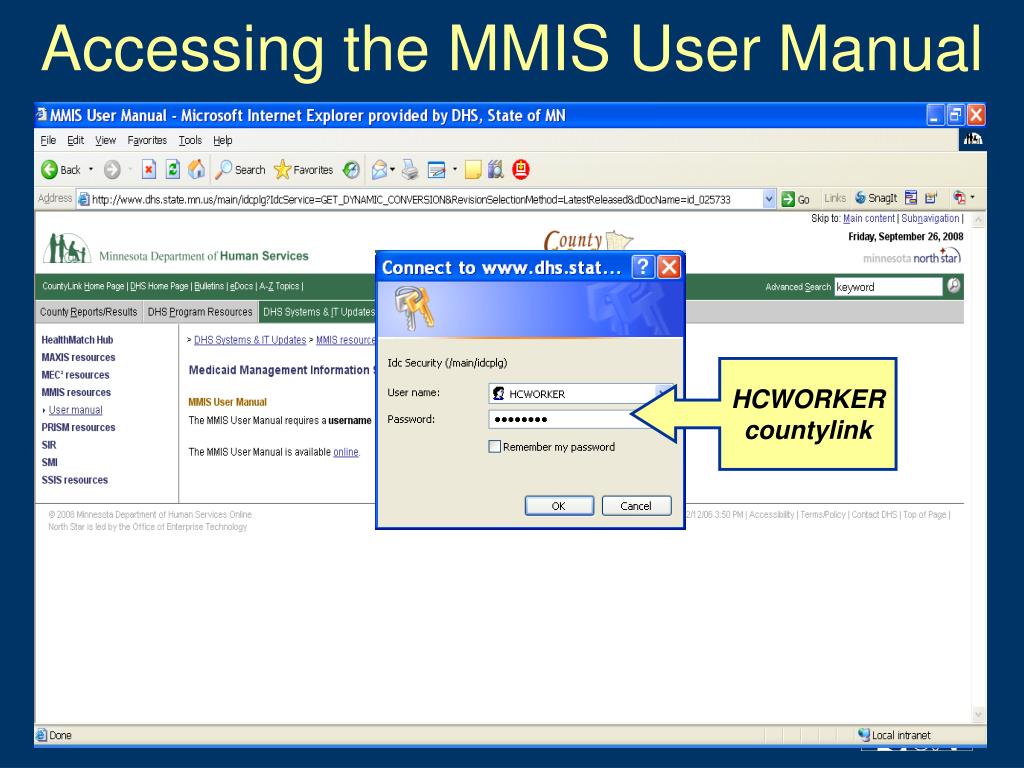The width and height of the screenshot is (1024, 768).
Task: Open the Favorites star button
Action: (x=304, y=170)
